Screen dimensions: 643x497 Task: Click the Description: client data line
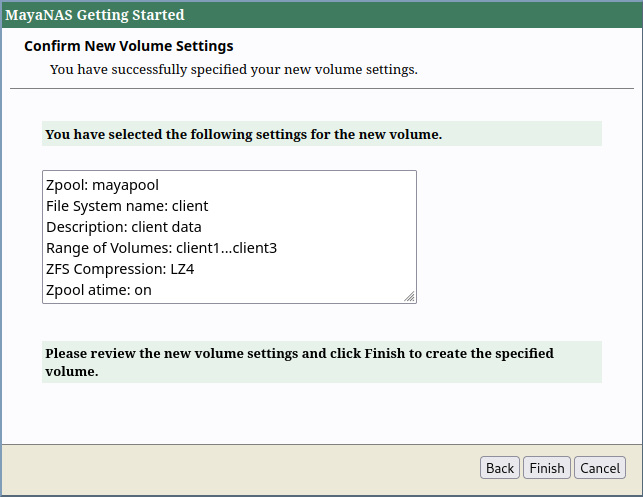coord(124,227)
